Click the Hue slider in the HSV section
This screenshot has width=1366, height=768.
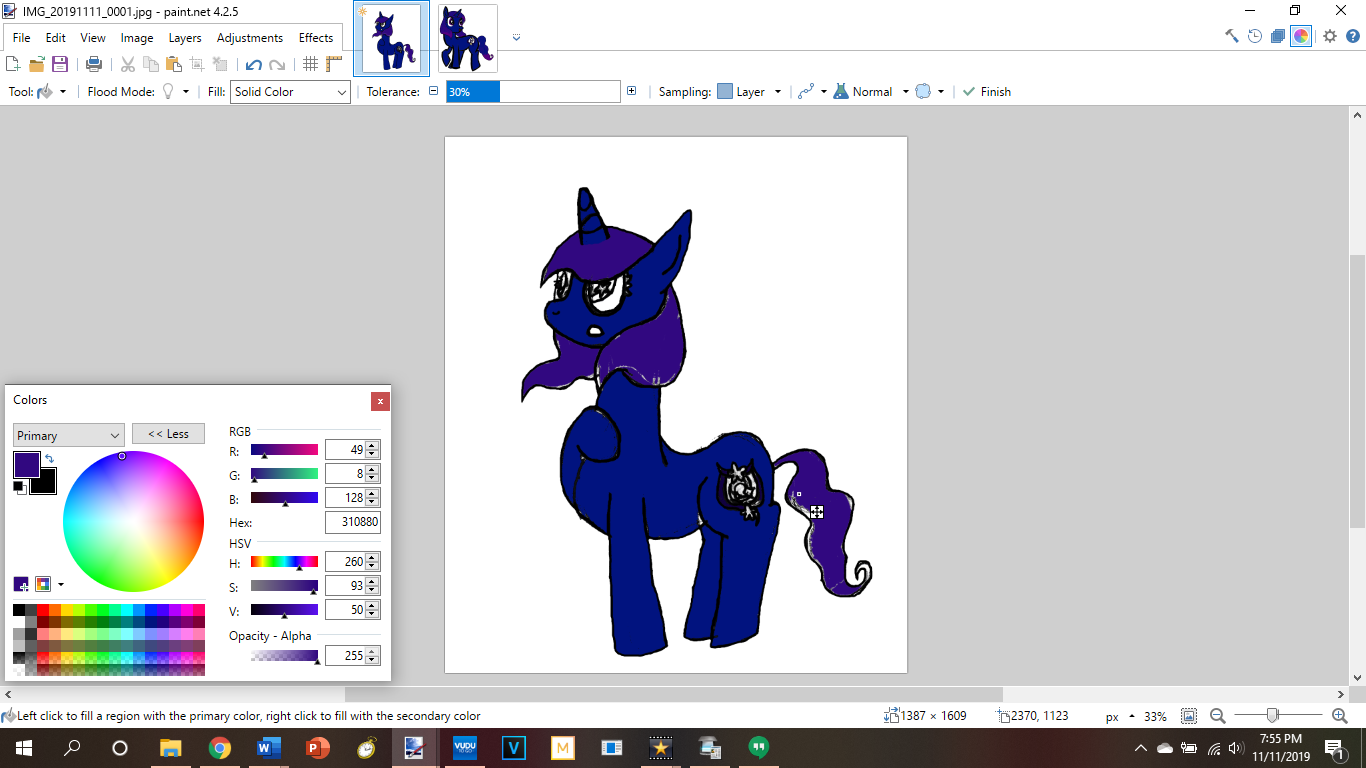click(x=284, y=562)
